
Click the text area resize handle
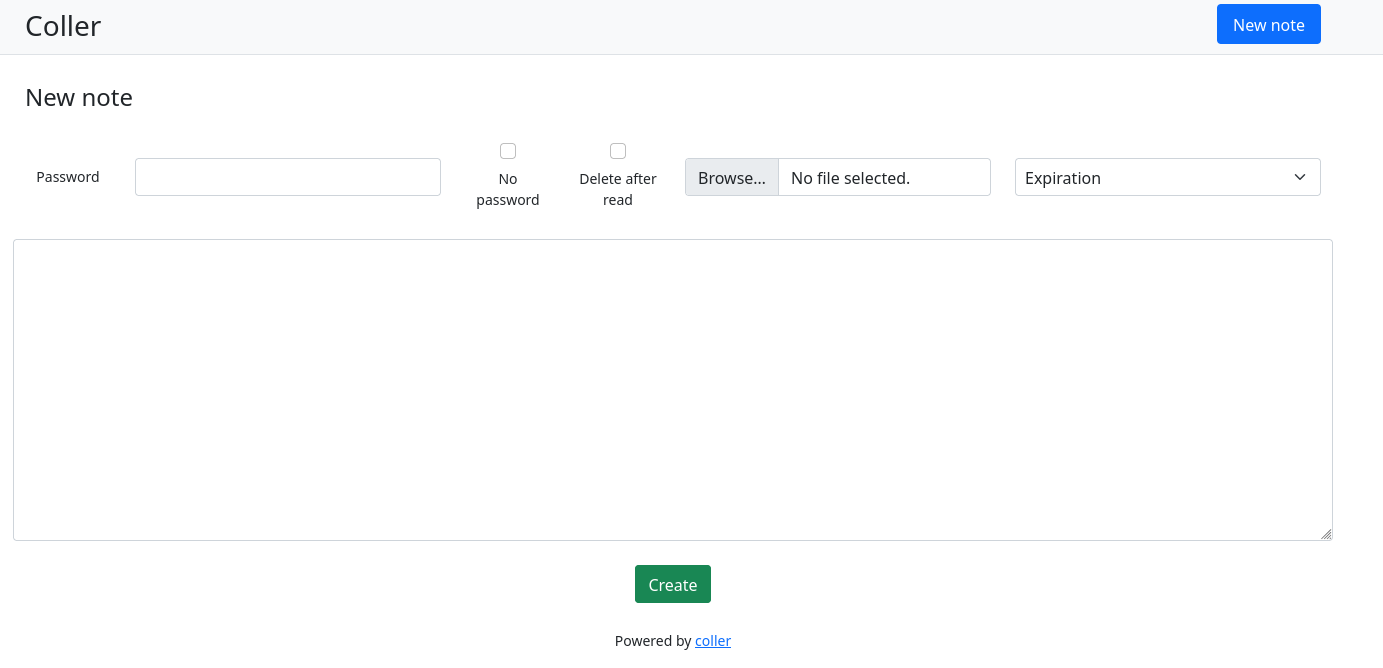pyautogui.click(x=1325, y=534)
